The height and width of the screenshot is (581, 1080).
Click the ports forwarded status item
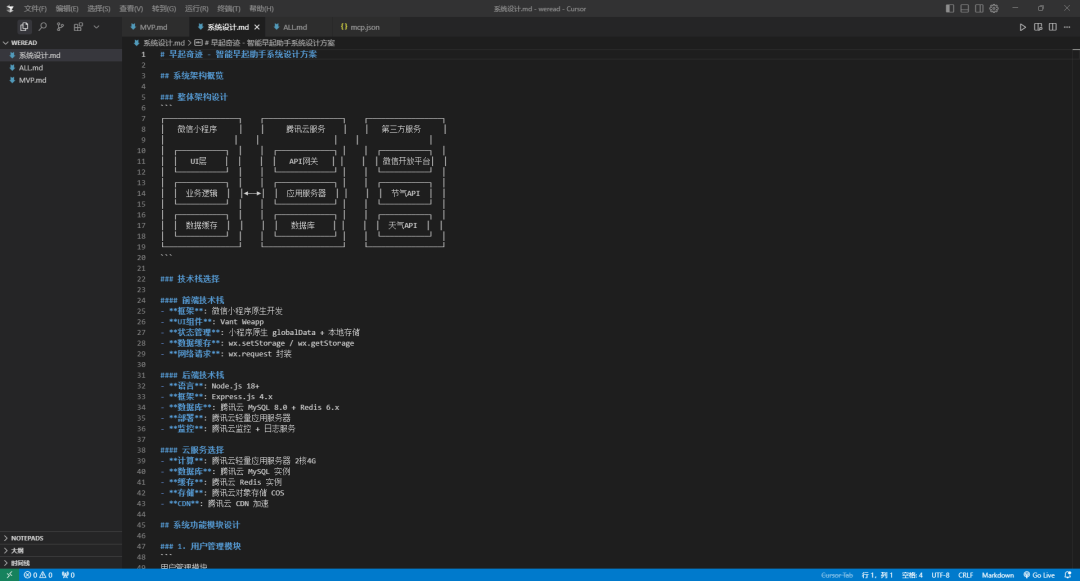pos(68,575)
